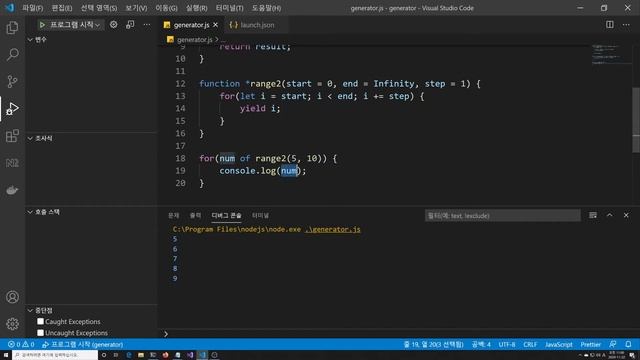This screenshot has width=640, height=360.
Task: Clear the debug console output
Action: (x=593, y=215)
